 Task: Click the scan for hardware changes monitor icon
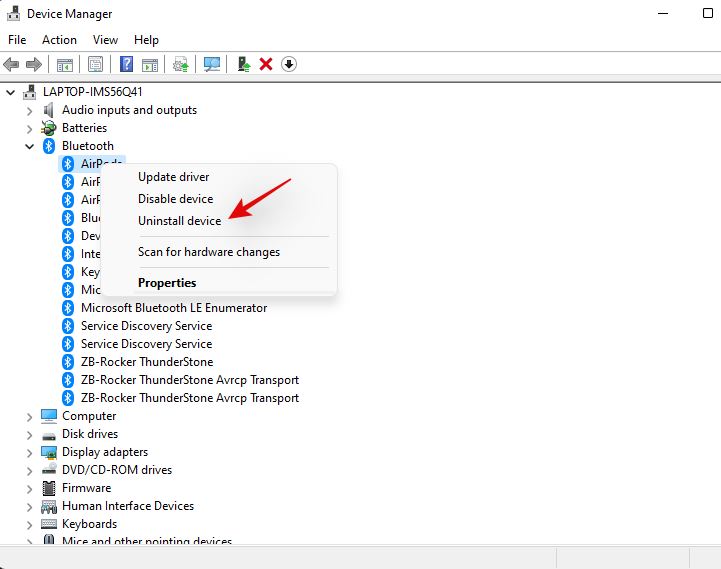pos(211,64)
